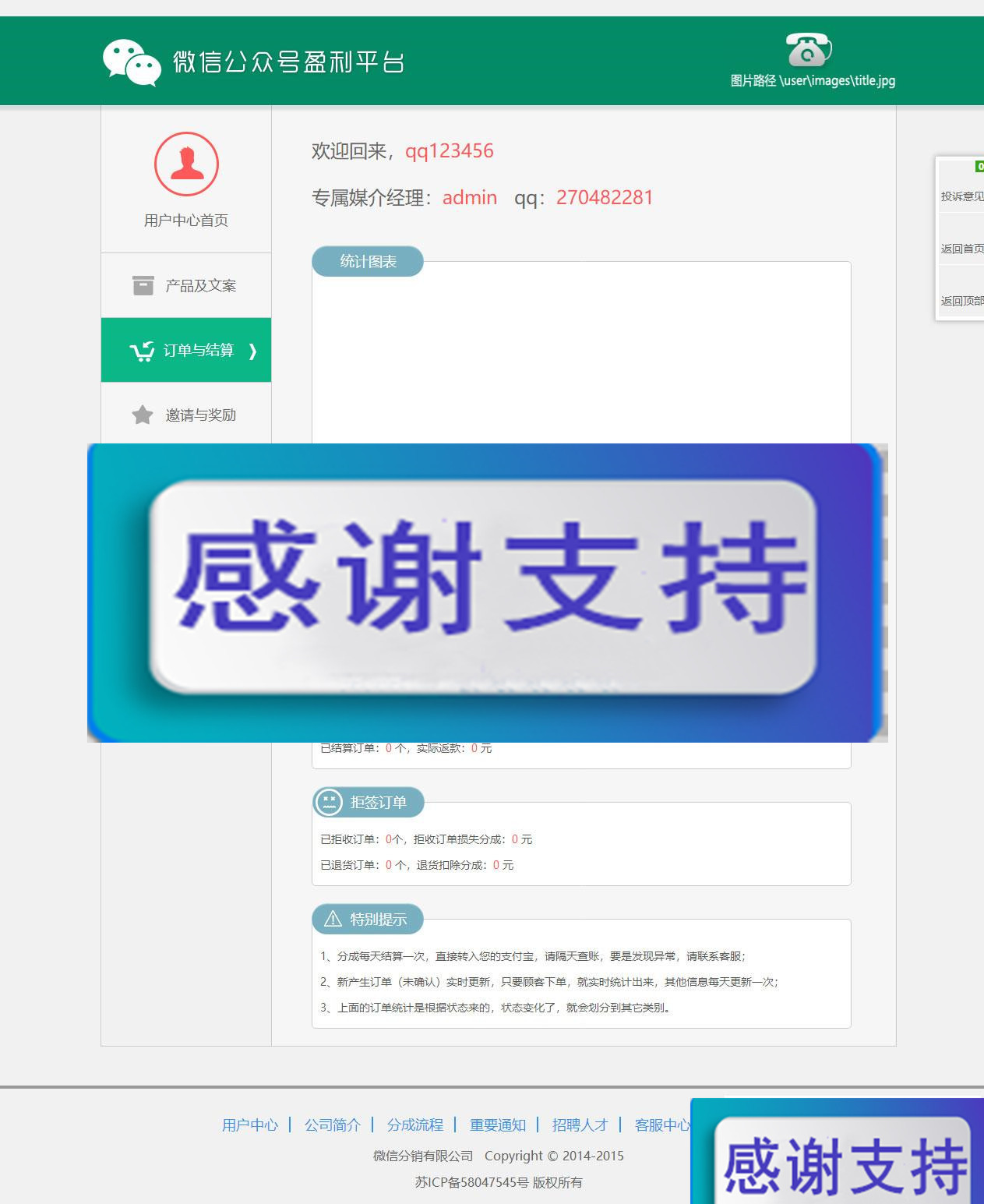Click the star icon beside 邀请与奖励
This screenshot has height=1204, width=984.
pyautogui.click(x=141, y=415)
